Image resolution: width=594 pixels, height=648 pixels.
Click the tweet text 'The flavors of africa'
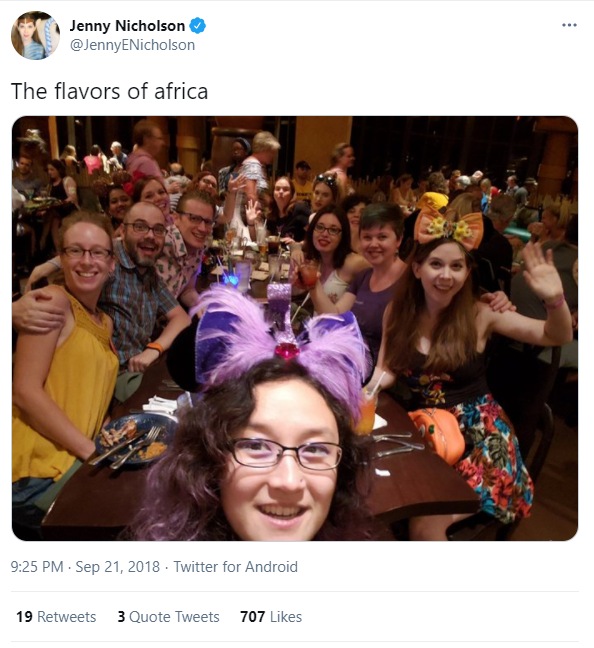[109, 91]
